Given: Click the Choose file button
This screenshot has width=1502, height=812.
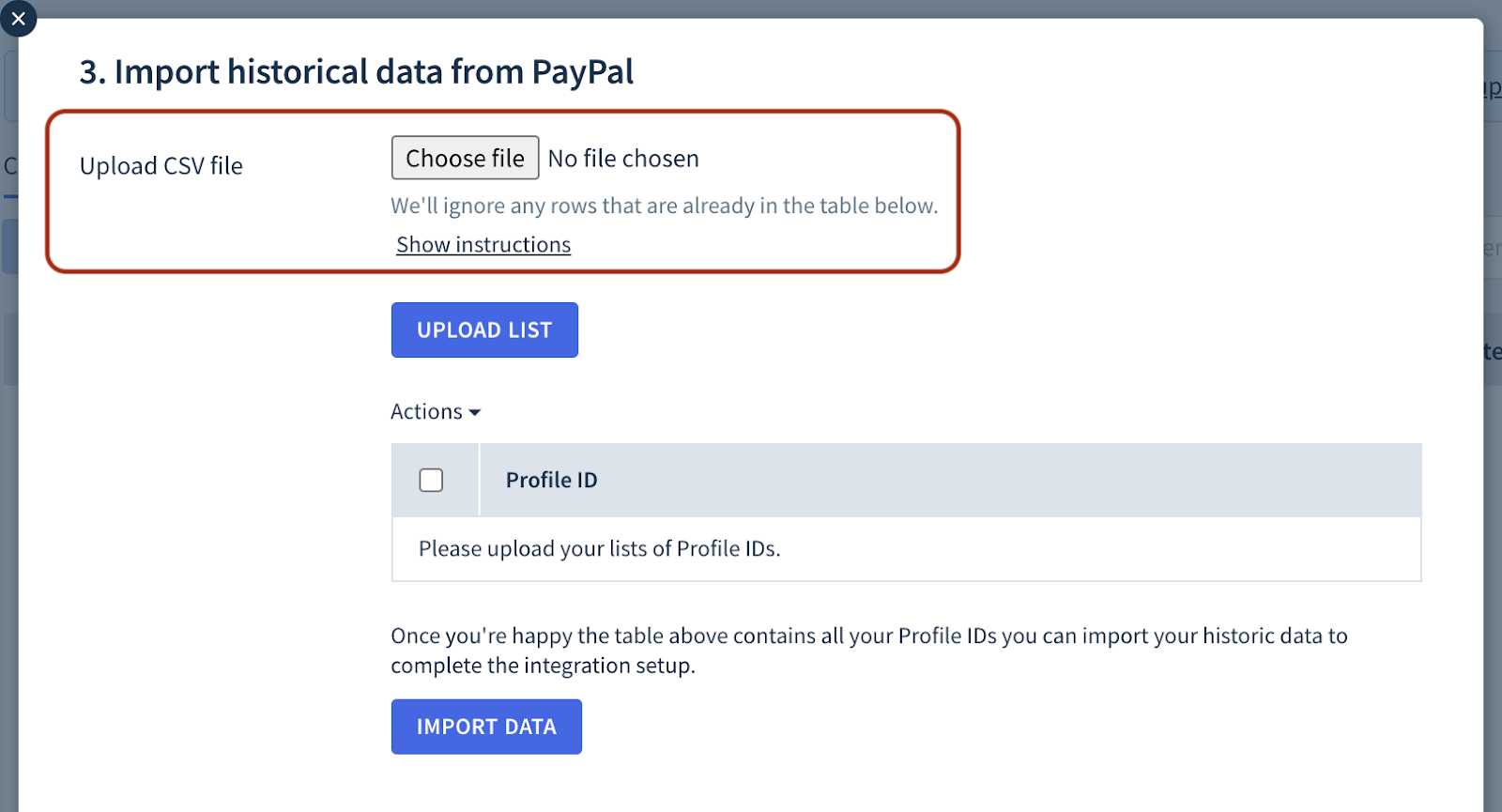Looking at the screenshot, I should (x=465, y=158).
